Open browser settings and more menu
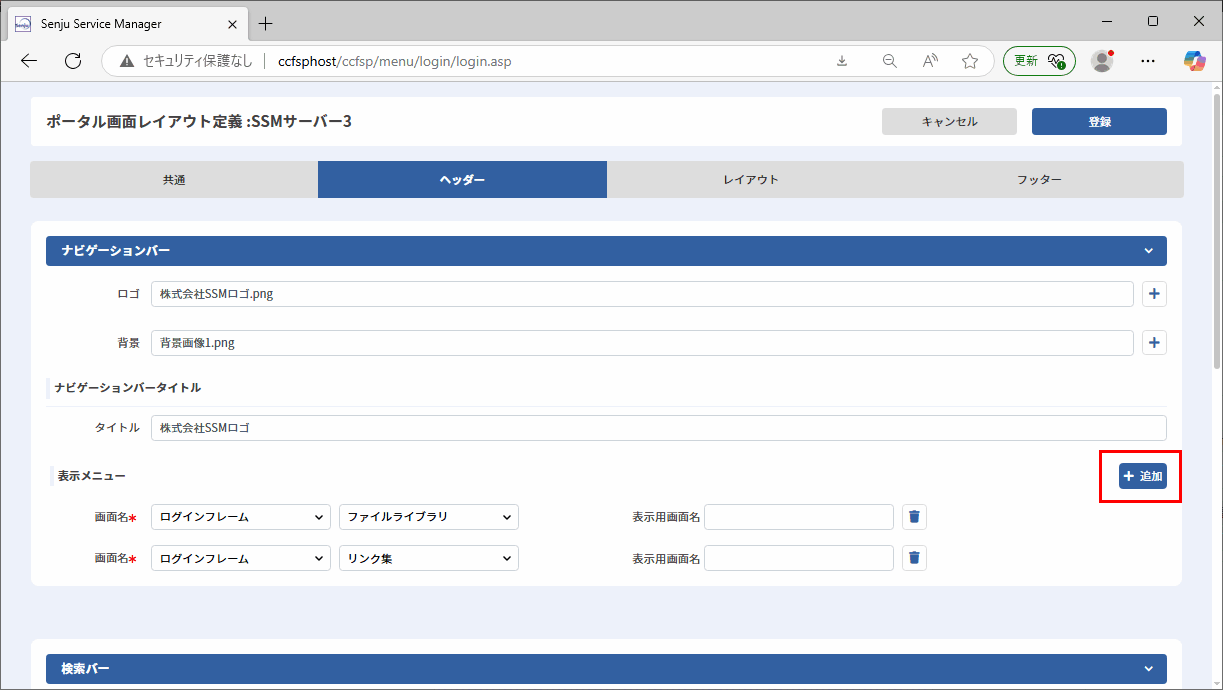1223x690 pixels. pyautogui.click(x=1148, y=61)
